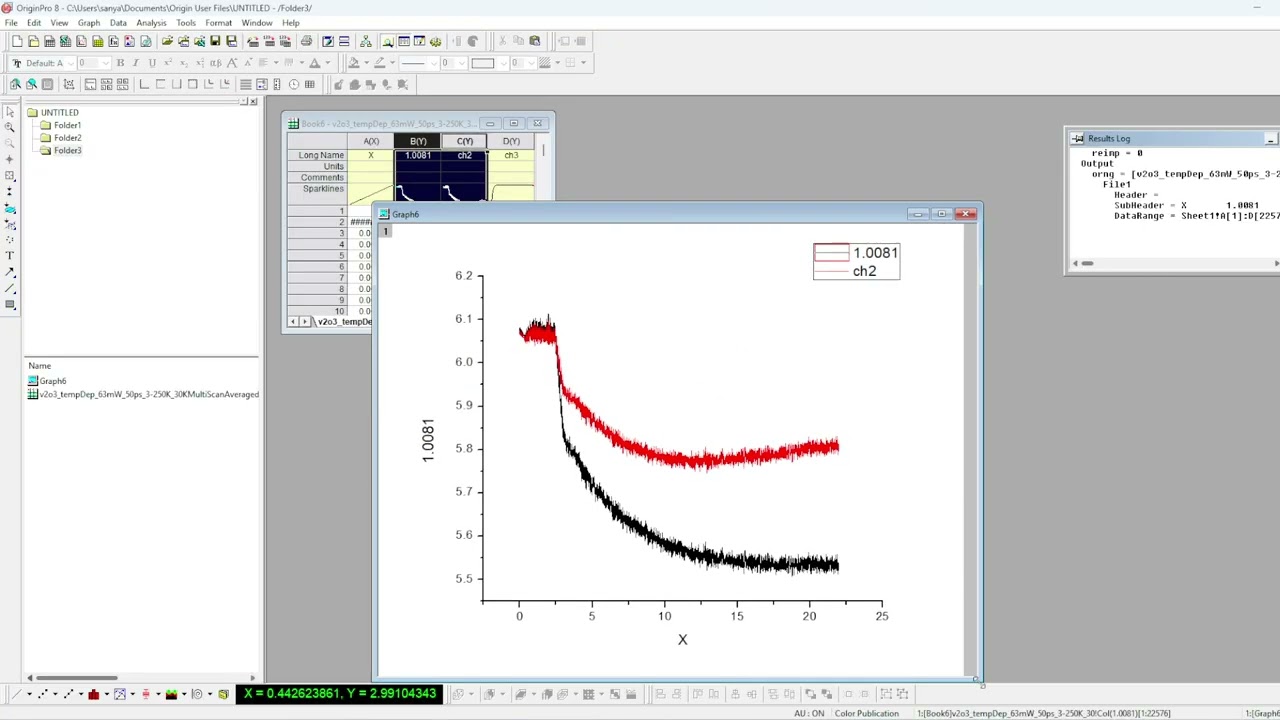The image size is (1280, 720).
Task: Open the font color dropdown arrow
Action: coord(326,63)
